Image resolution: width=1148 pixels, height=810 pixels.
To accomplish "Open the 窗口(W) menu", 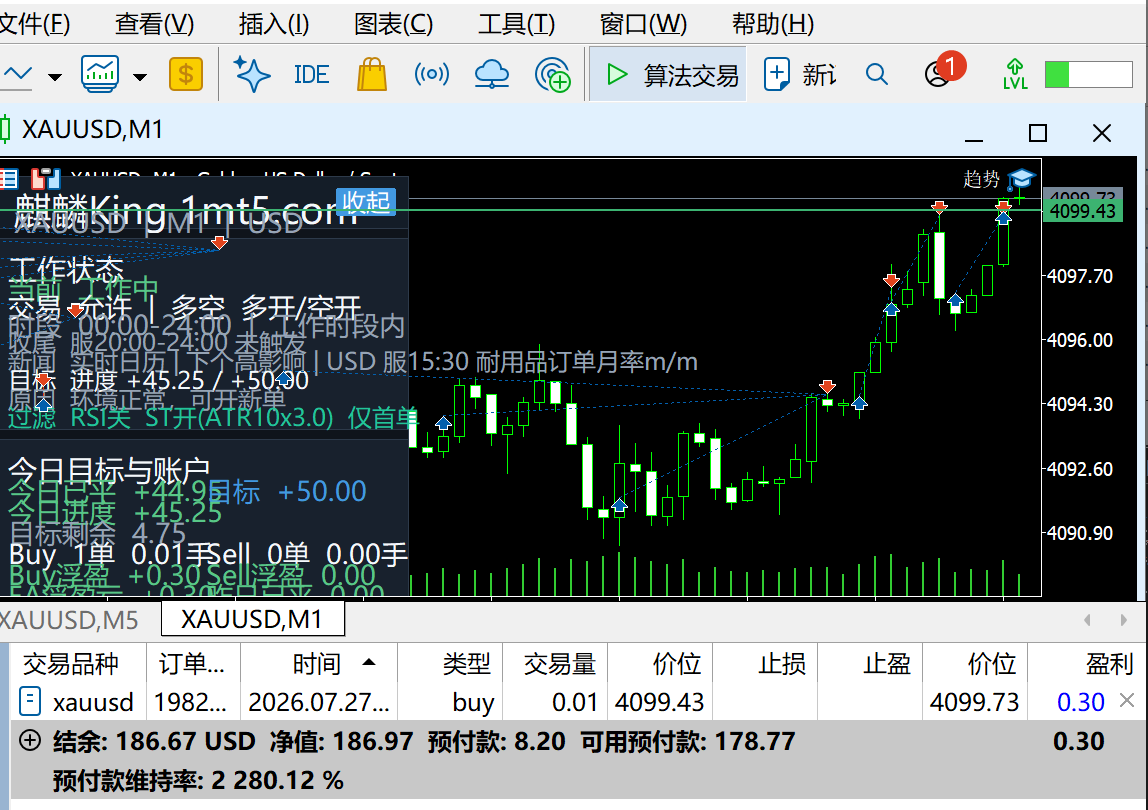I will pos(643,24).
